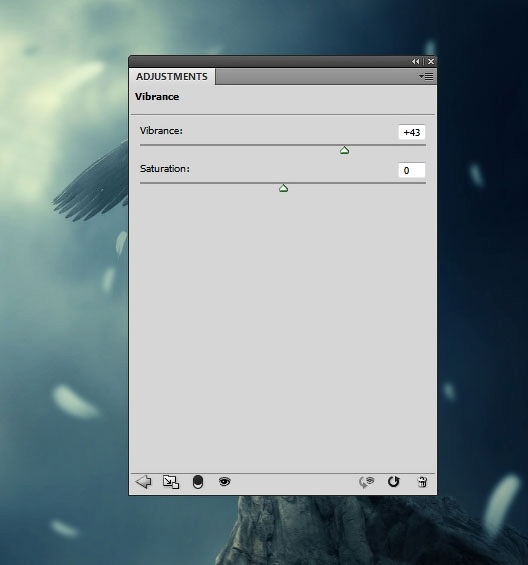Screen dimensions: 528x565
Task: Click the Vibrance panel heading
Action: (x=157, y=97)
